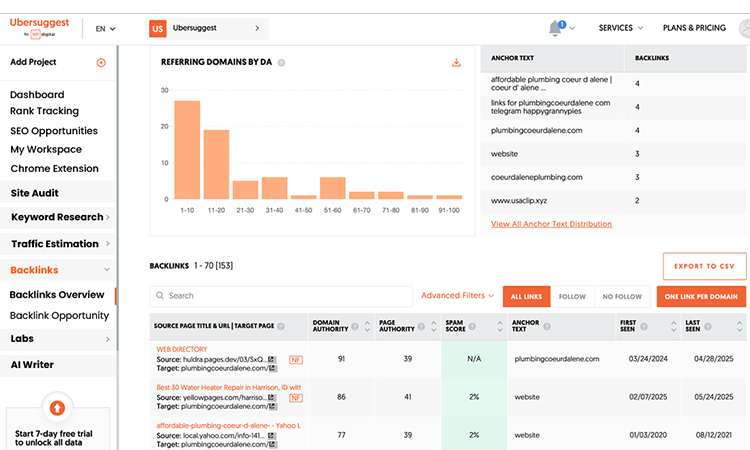This screenshot has width=750, height=450.
Task: Click the coeurdaleneplumbing.com anchor text row
Action: 613,177
